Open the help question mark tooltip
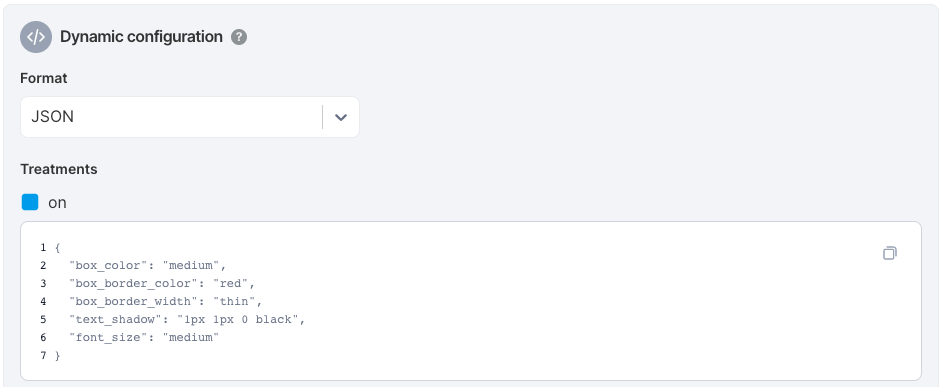 (239, 37)
